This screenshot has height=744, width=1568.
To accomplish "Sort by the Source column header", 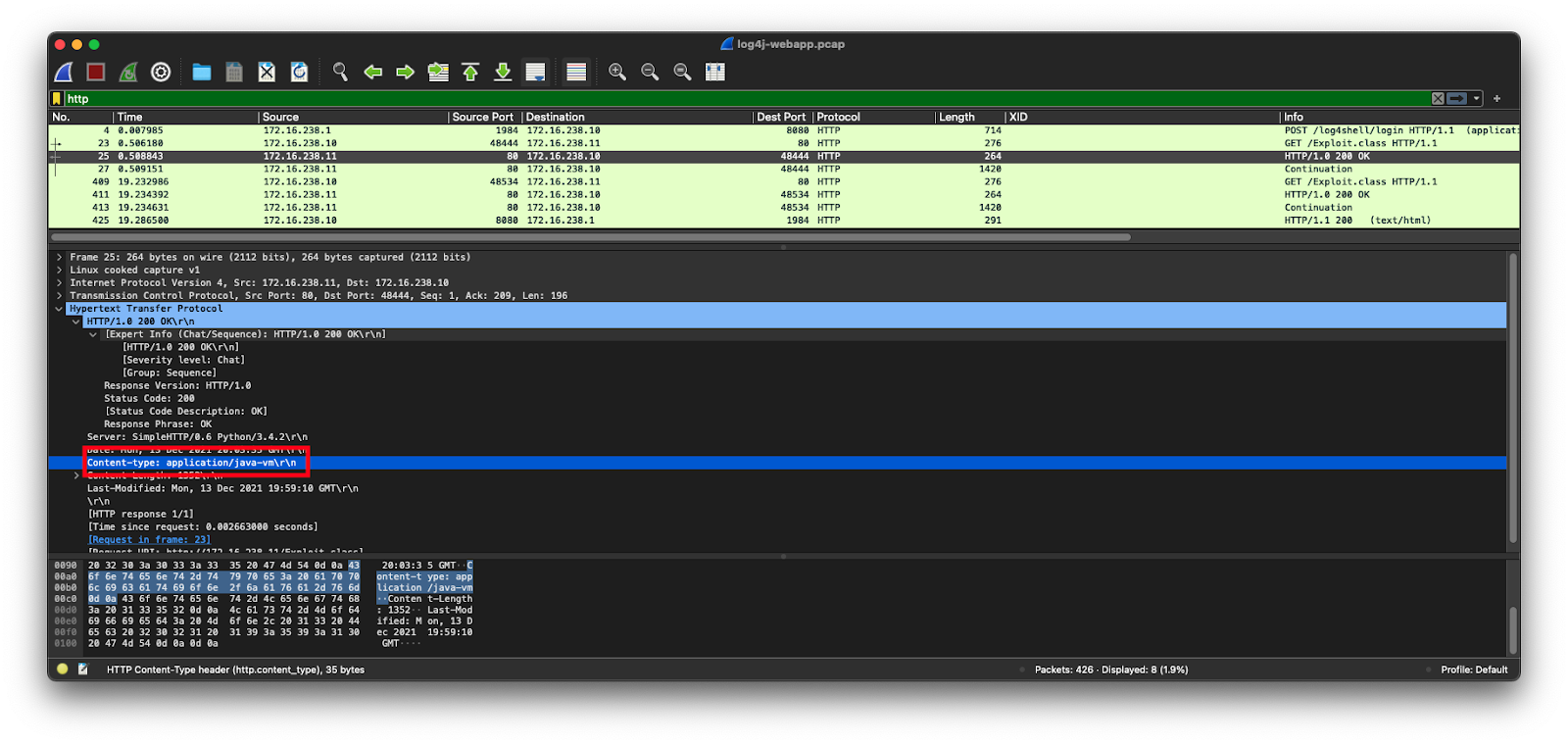I will click(x=280, y=117).
